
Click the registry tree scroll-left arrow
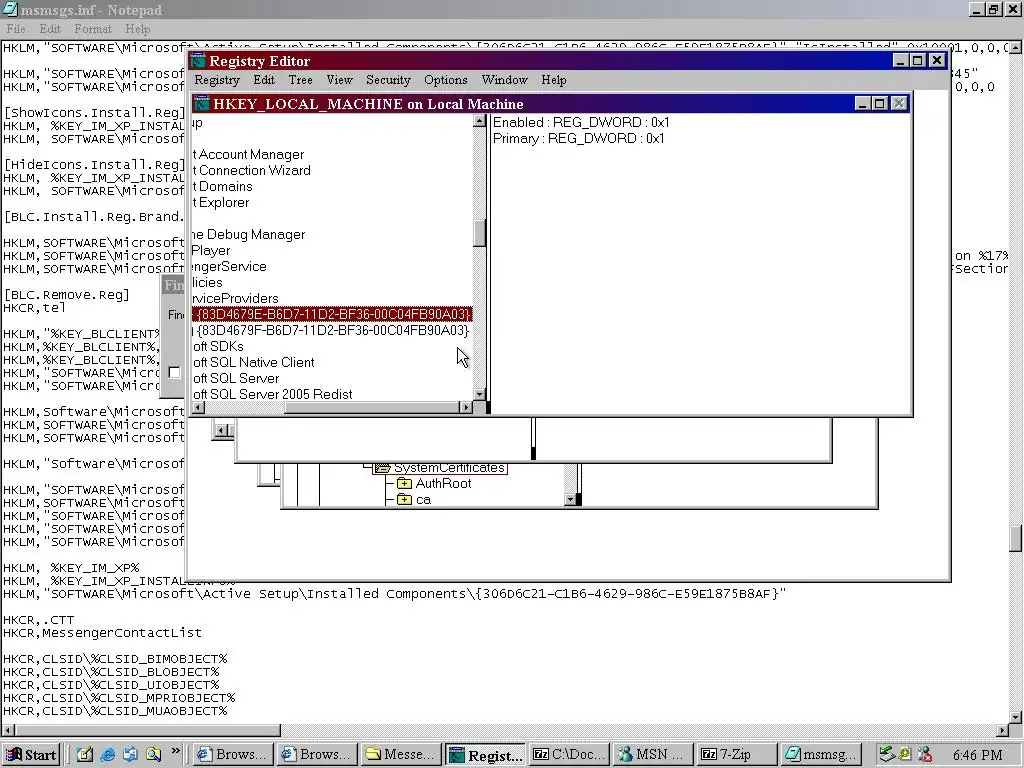199,408
